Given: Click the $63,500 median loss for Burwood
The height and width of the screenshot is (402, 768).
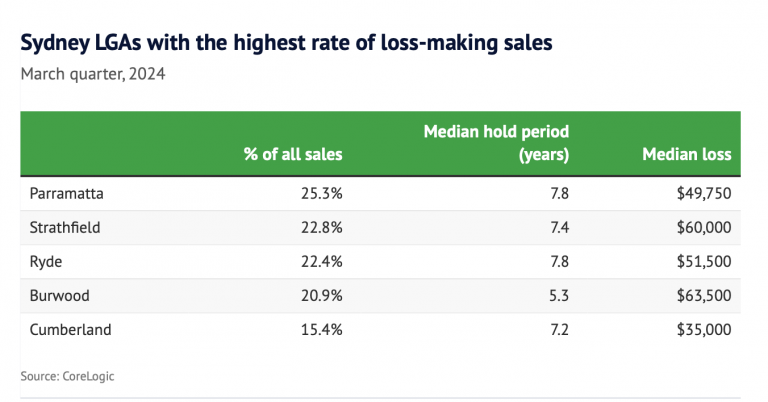Looking at the screenshot, I should point(702,295).
